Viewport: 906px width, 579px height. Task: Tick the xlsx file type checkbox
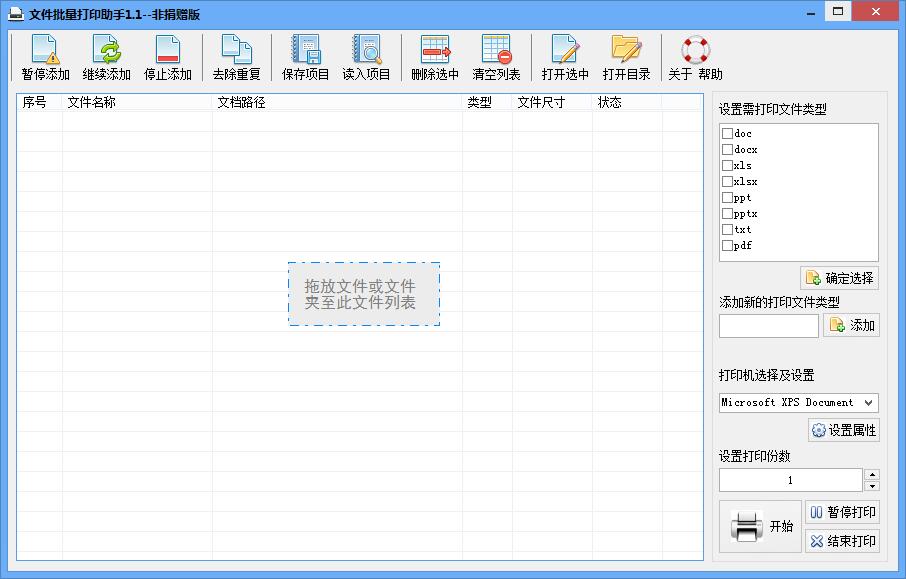tap(727, 182)
